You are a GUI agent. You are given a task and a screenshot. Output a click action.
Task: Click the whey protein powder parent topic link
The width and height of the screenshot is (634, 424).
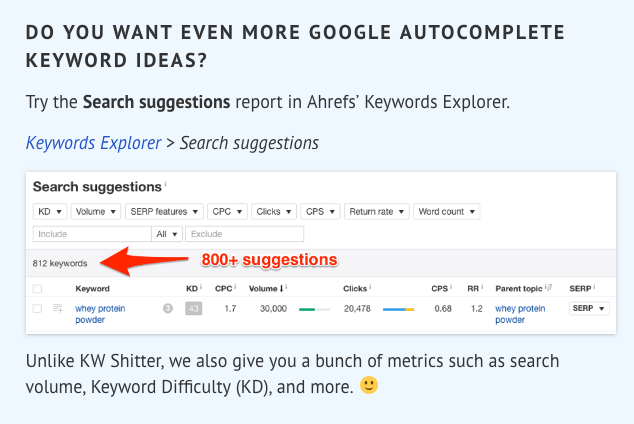(x=520, y=314)
